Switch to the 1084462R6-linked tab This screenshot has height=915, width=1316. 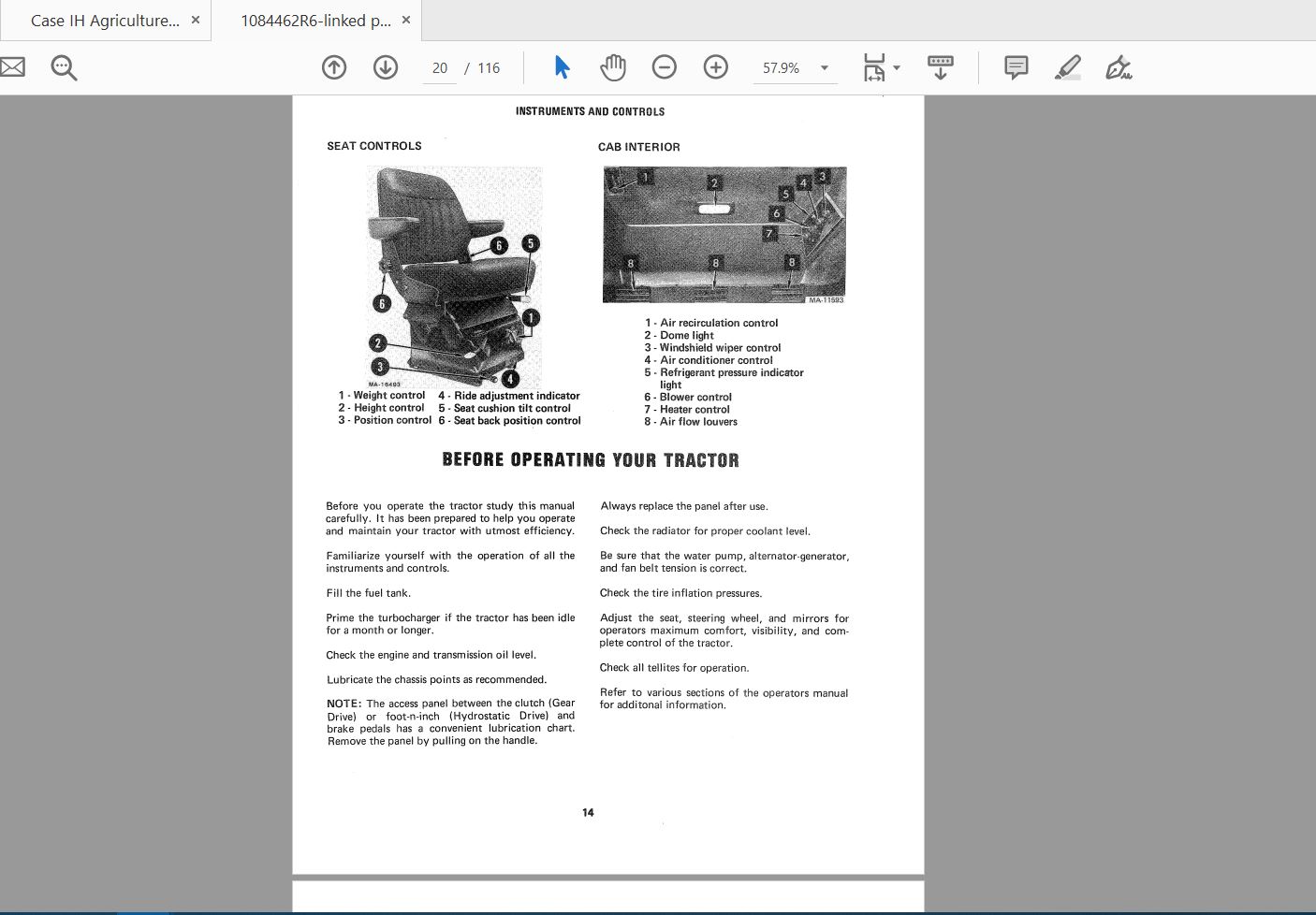(315, 21)
